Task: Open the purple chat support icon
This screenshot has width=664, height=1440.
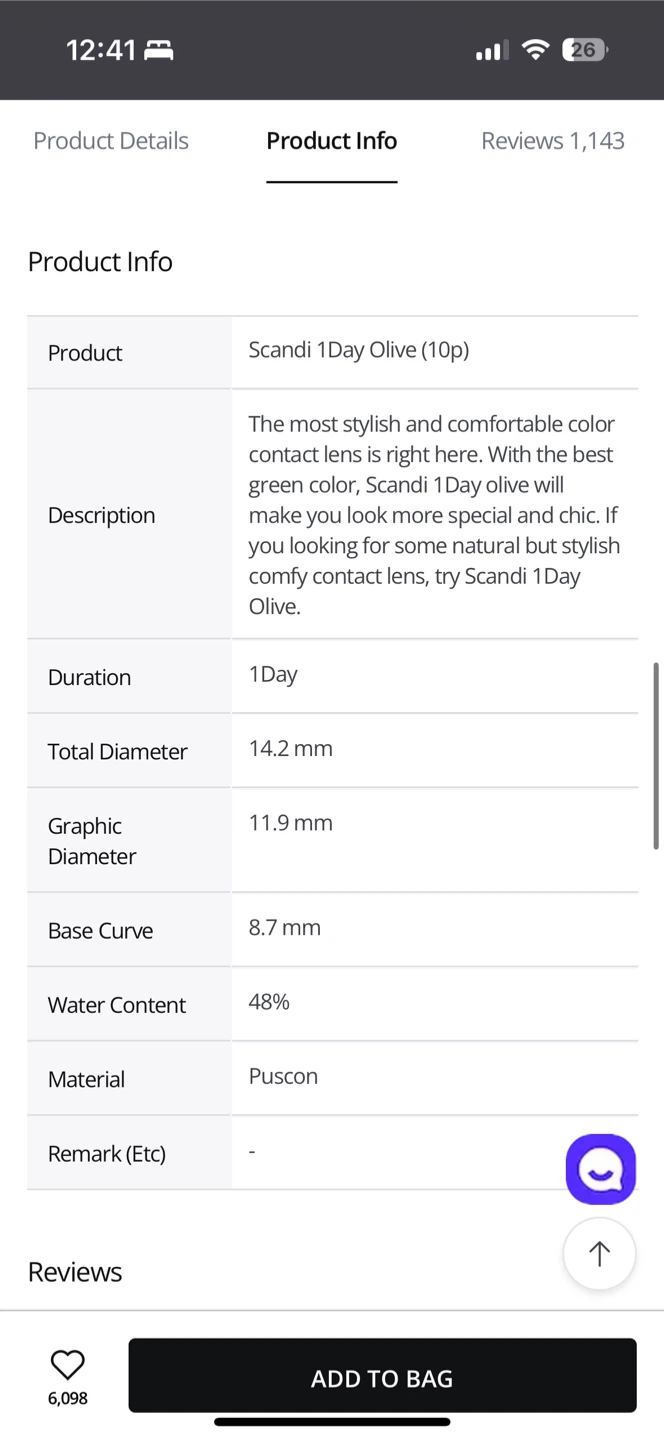Action: click(x=601, y=1169)
